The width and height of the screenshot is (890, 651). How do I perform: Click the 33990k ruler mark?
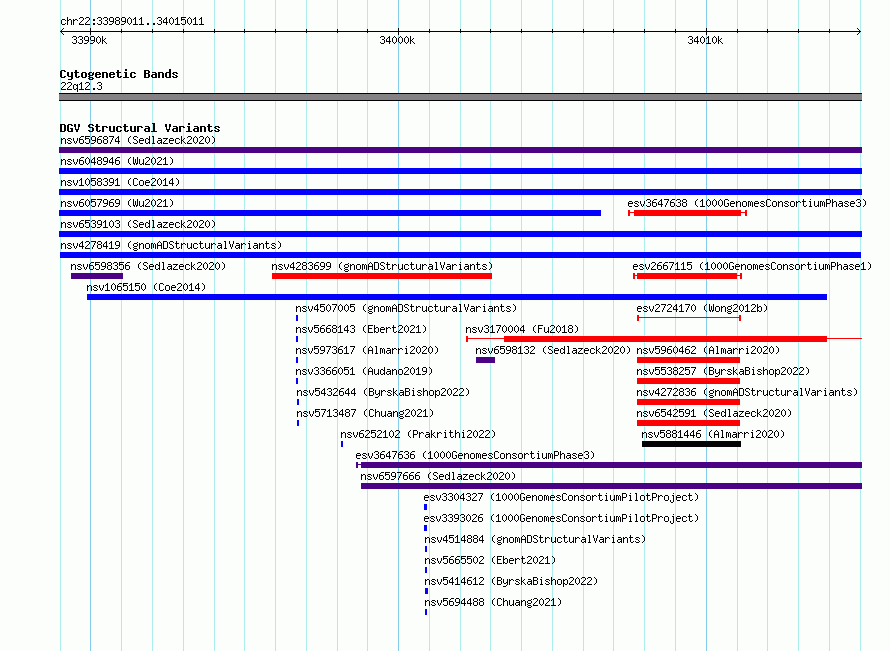pos(89,40)
